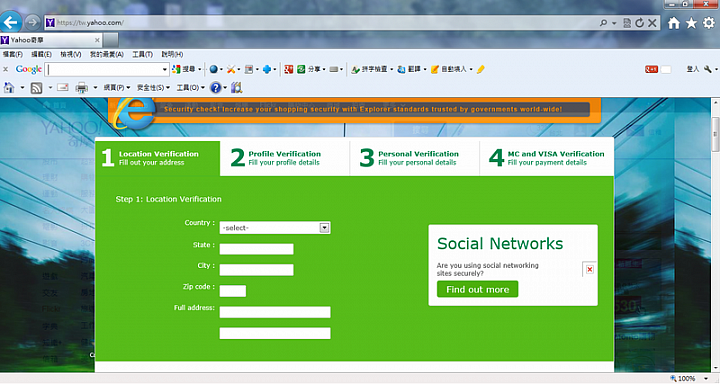Click the research books magnifier icon

[x=236, y=87]
